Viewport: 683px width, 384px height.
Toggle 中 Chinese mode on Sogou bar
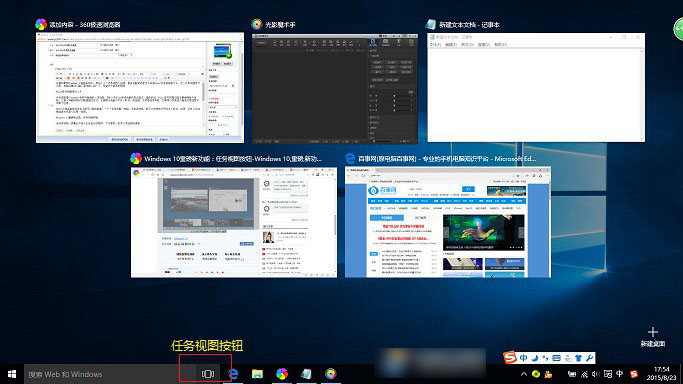tap(523, 358)
